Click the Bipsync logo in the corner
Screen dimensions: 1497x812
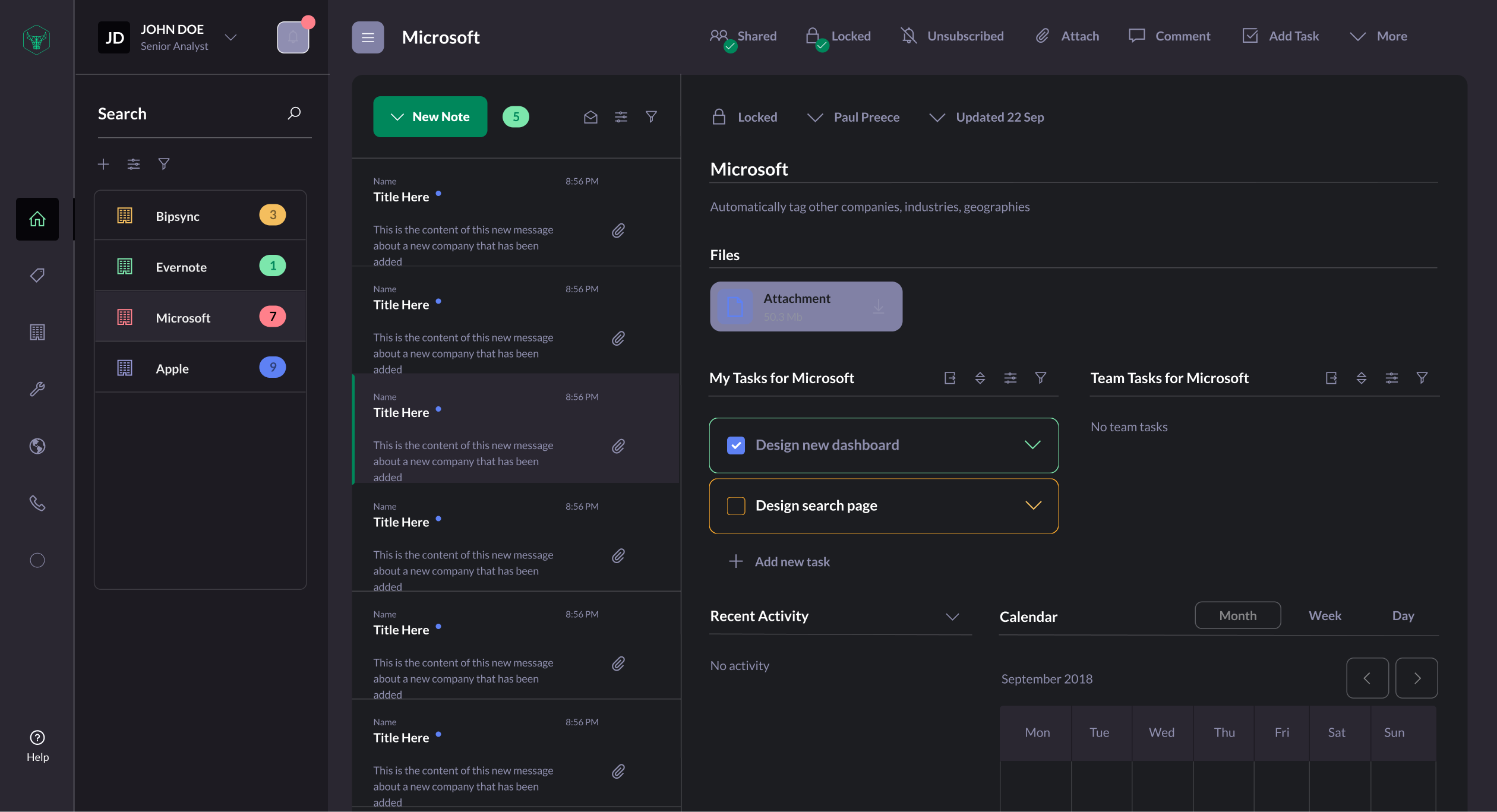[x=37, y=39]
